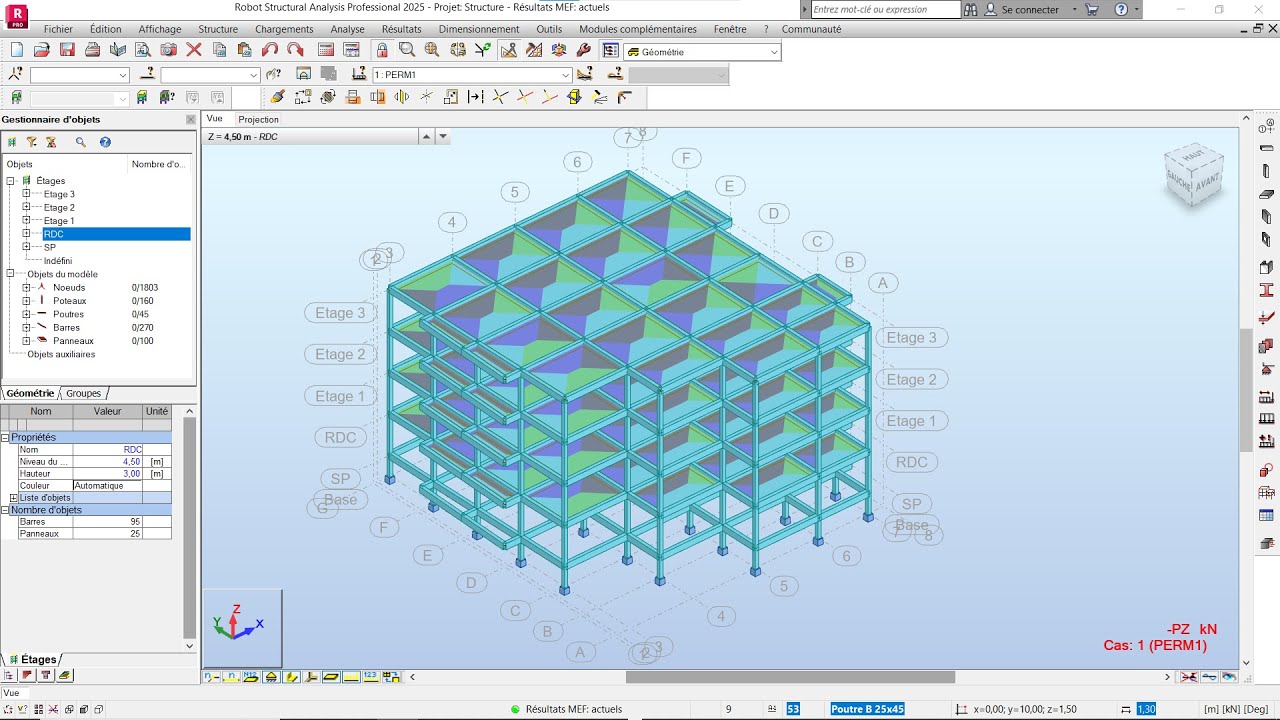The width and height of the screenshot is (1280, 720).
Task: Capture a screenshot with the camera icon
Action: (168, 50)
